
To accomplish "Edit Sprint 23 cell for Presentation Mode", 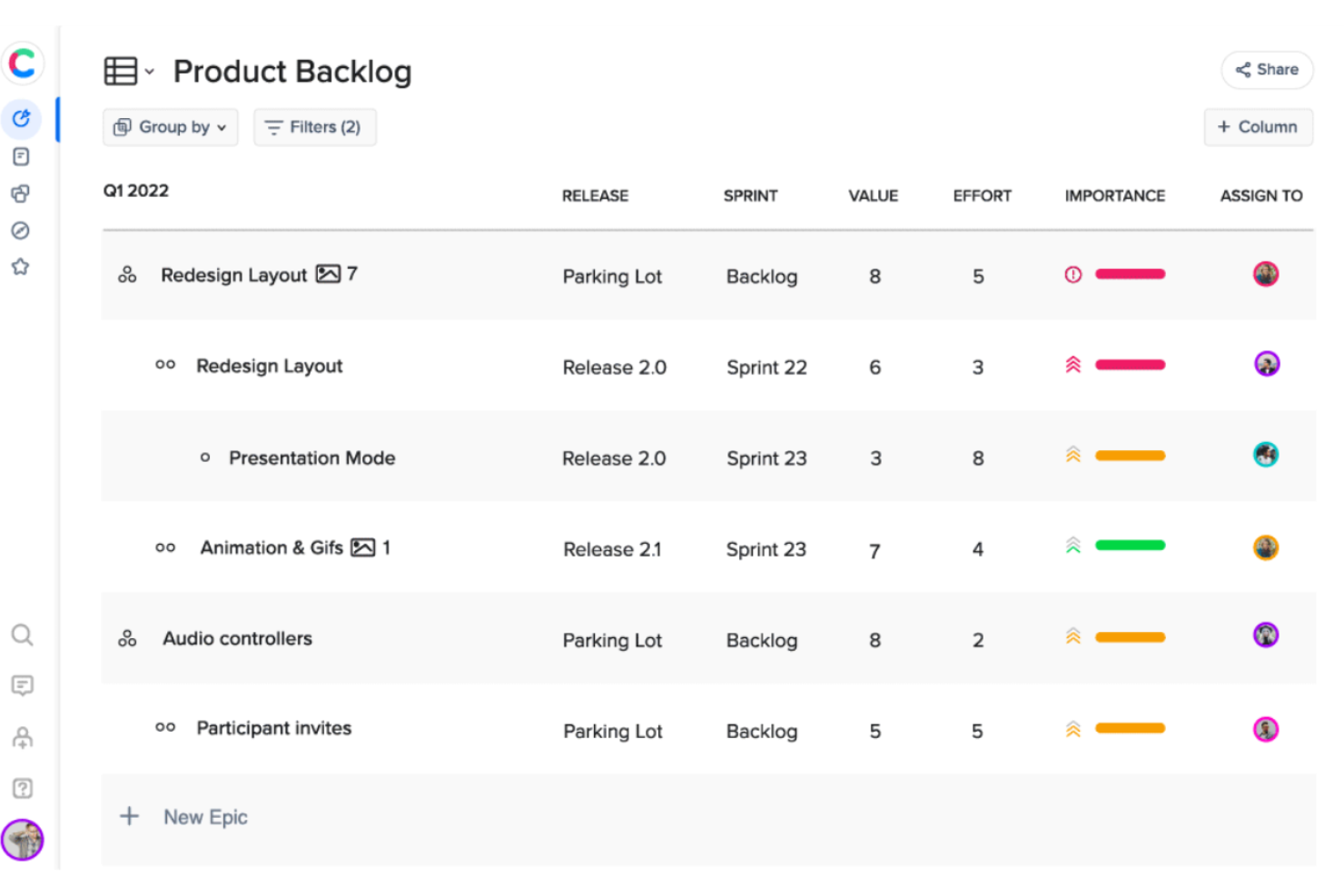I will coord(766,458).
